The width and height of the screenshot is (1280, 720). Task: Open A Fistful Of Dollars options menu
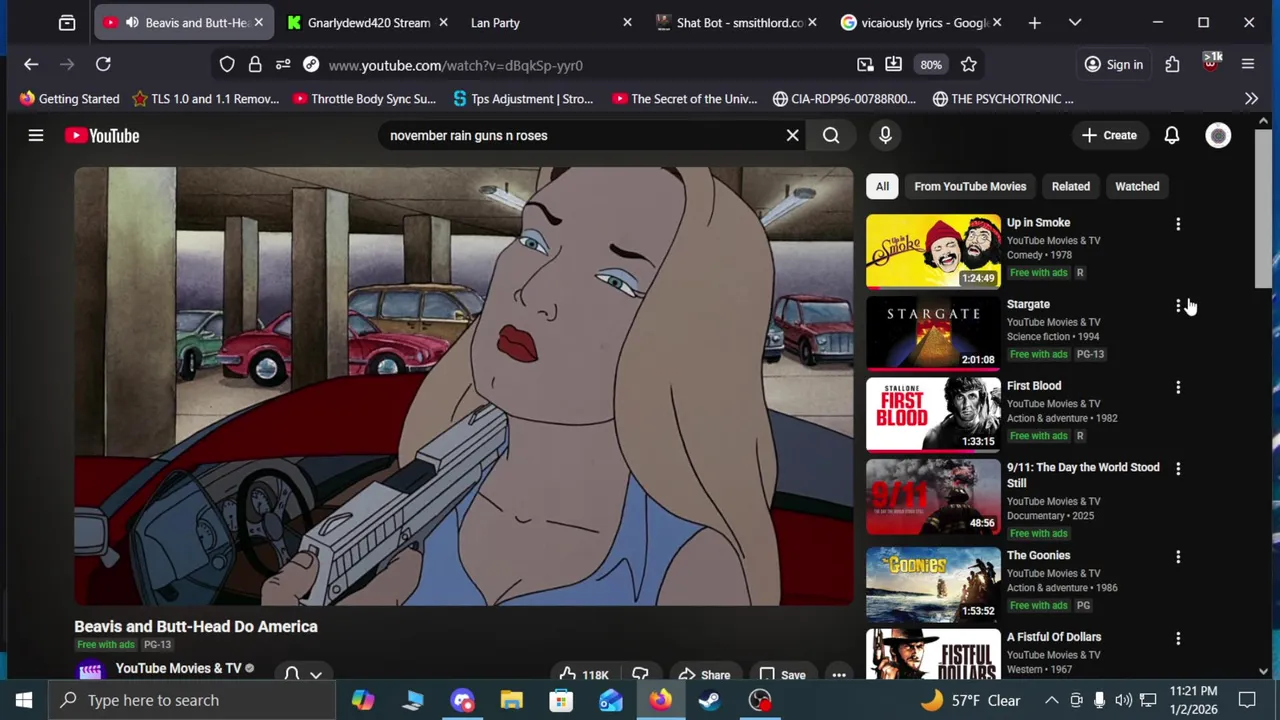point(1178,638)
